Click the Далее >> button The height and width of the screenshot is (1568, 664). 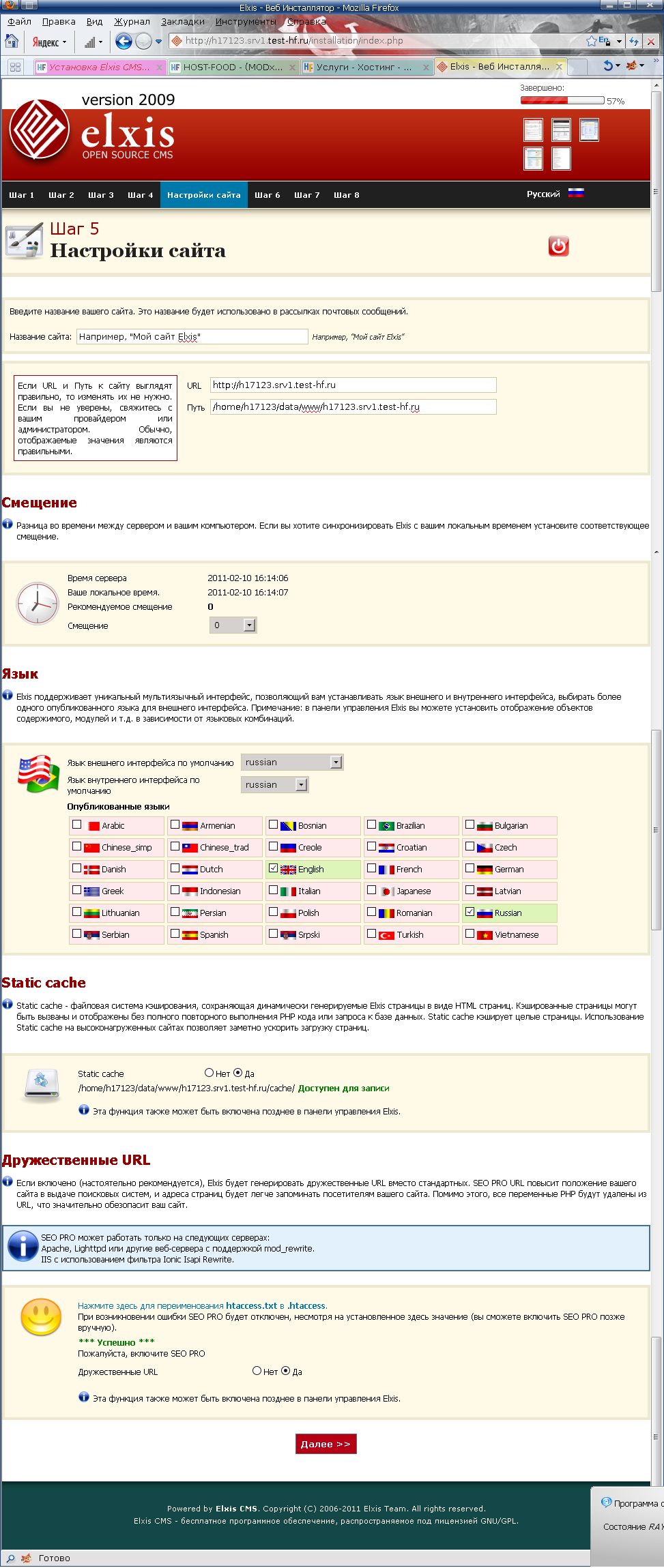coord(326,1444)
